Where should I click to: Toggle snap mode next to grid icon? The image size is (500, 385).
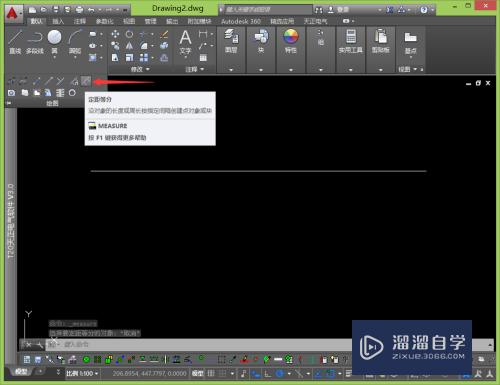(x=222, y=374)
